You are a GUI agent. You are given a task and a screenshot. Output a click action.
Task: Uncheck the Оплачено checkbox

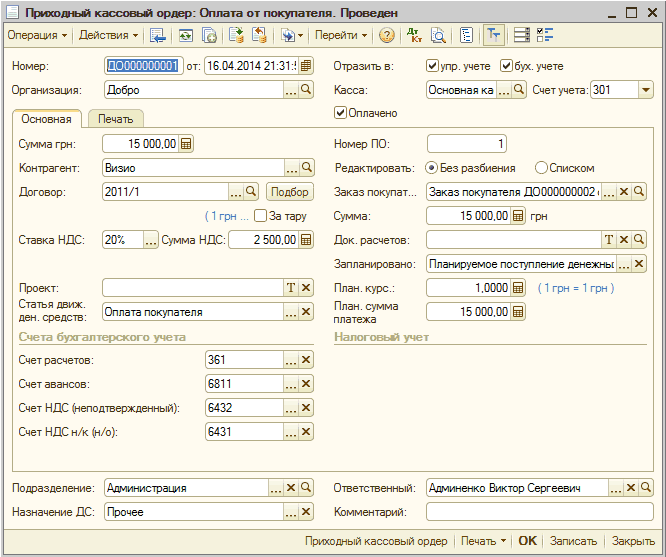tap(341, 113)
